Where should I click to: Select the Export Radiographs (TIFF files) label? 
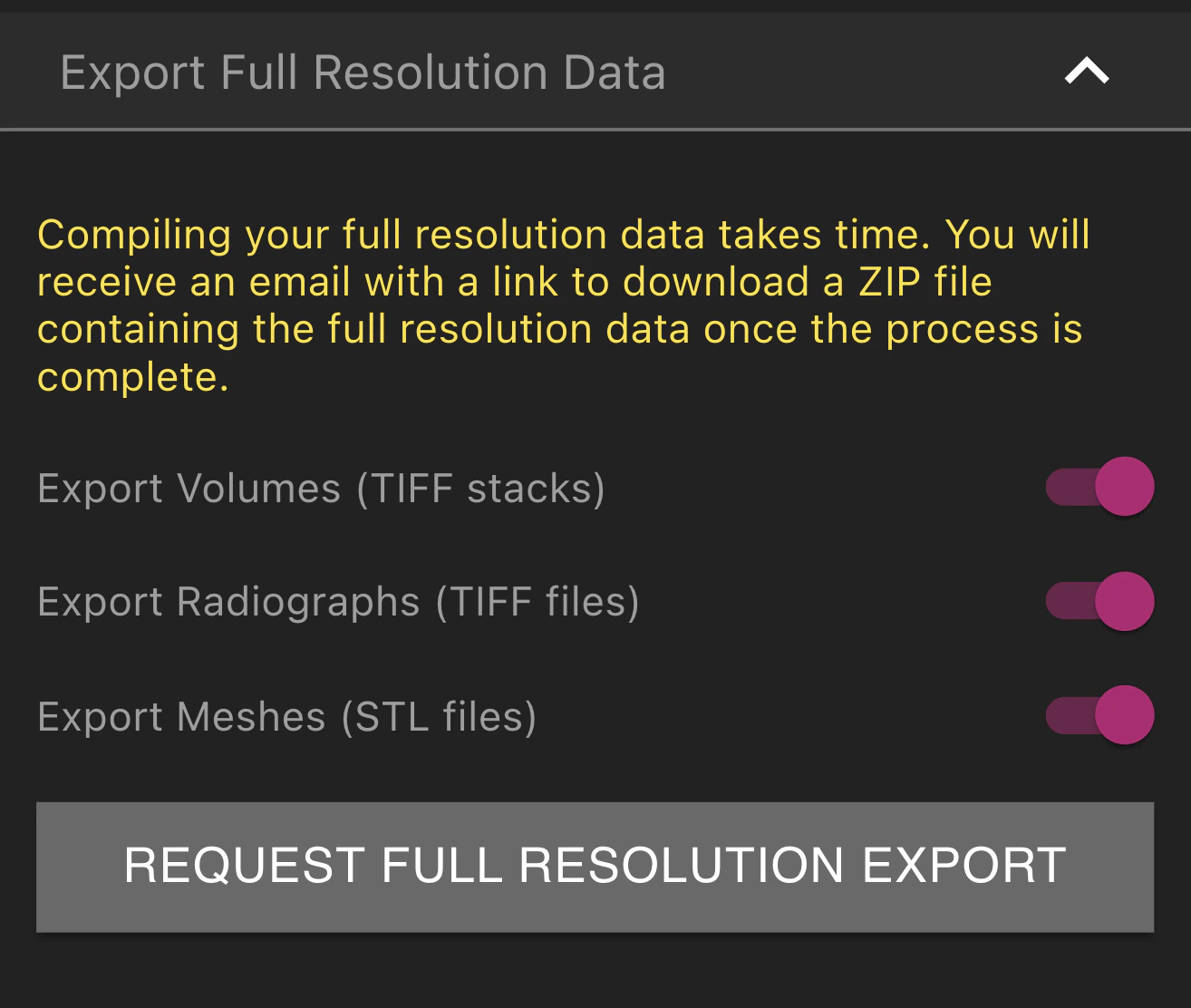[339, 601]
